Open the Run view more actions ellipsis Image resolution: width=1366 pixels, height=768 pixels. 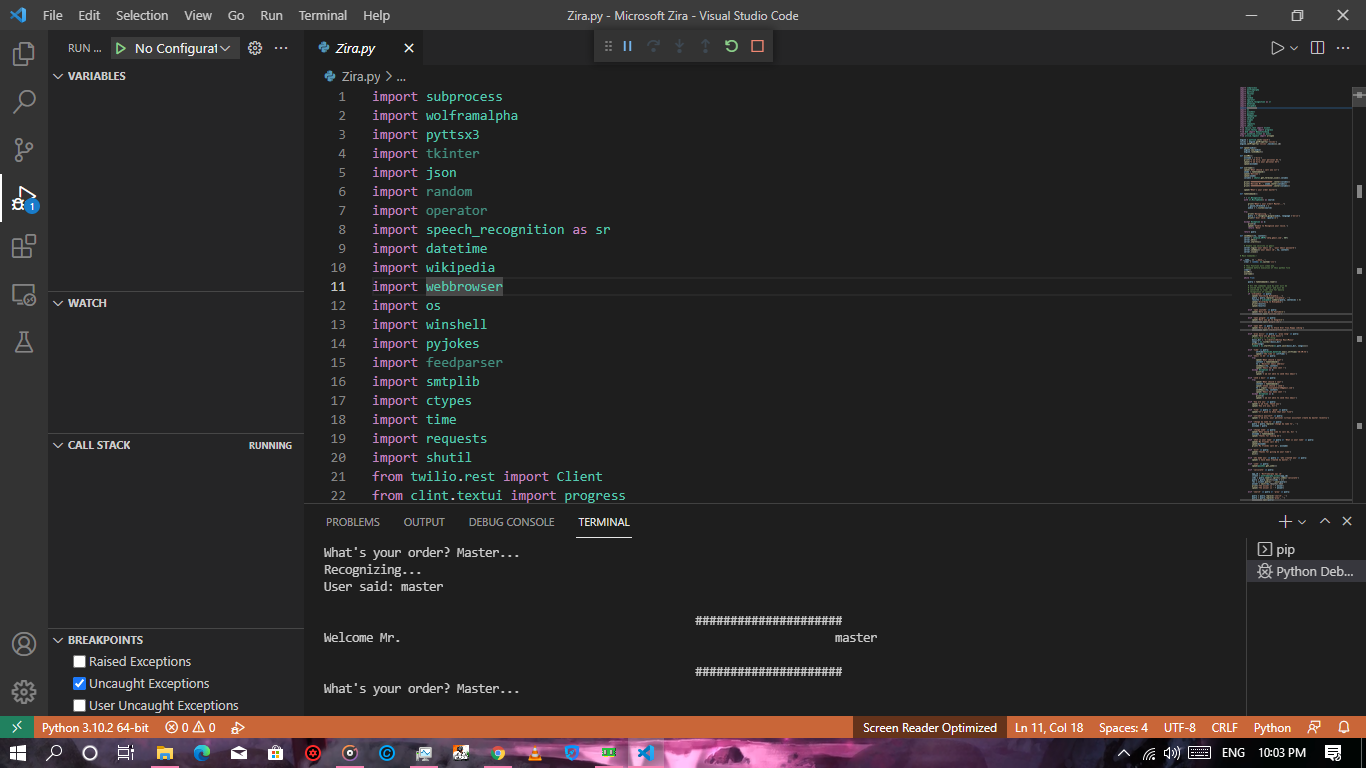click(281, 48)
